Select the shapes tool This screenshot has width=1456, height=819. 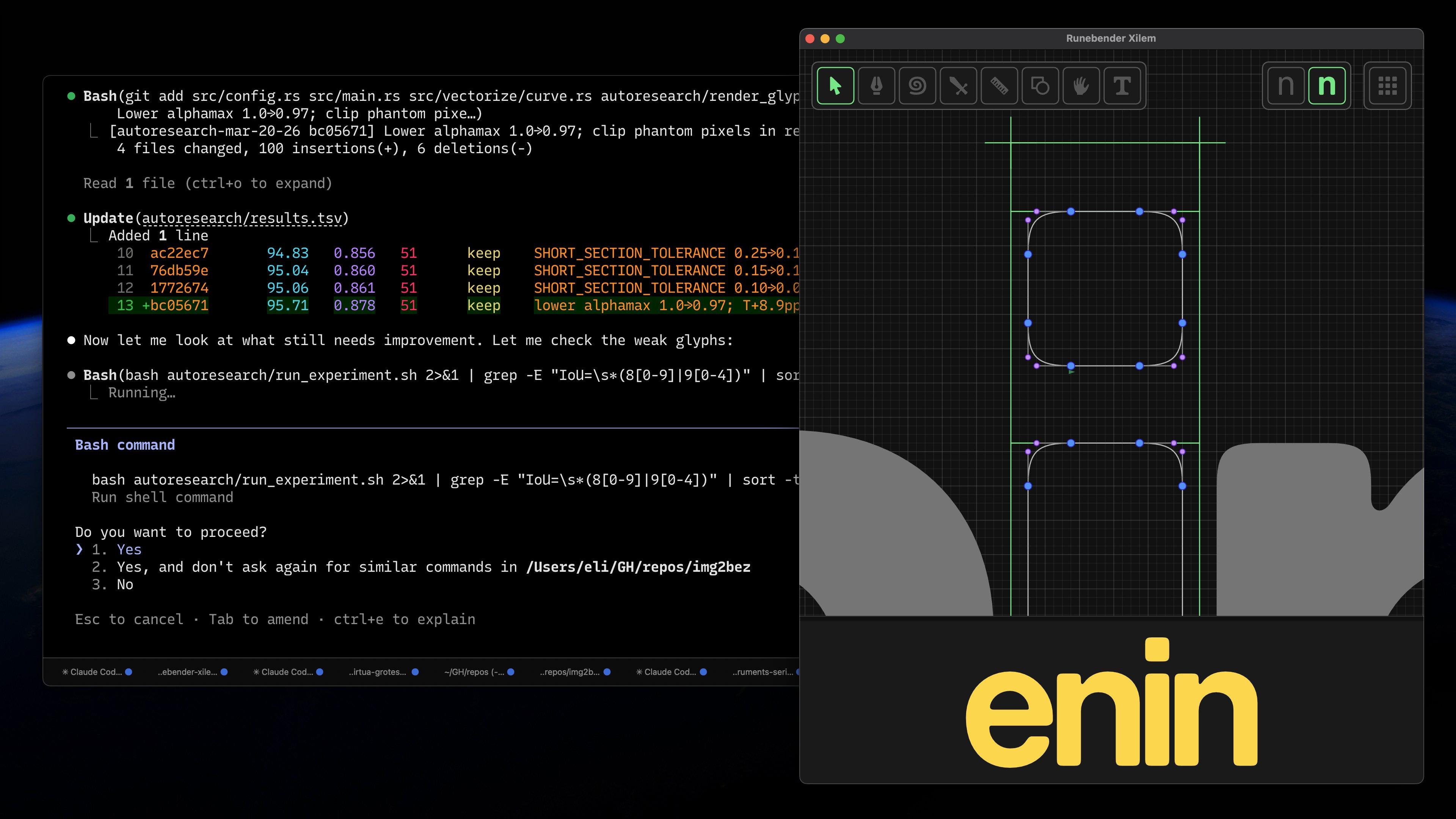pos(1040,86)
